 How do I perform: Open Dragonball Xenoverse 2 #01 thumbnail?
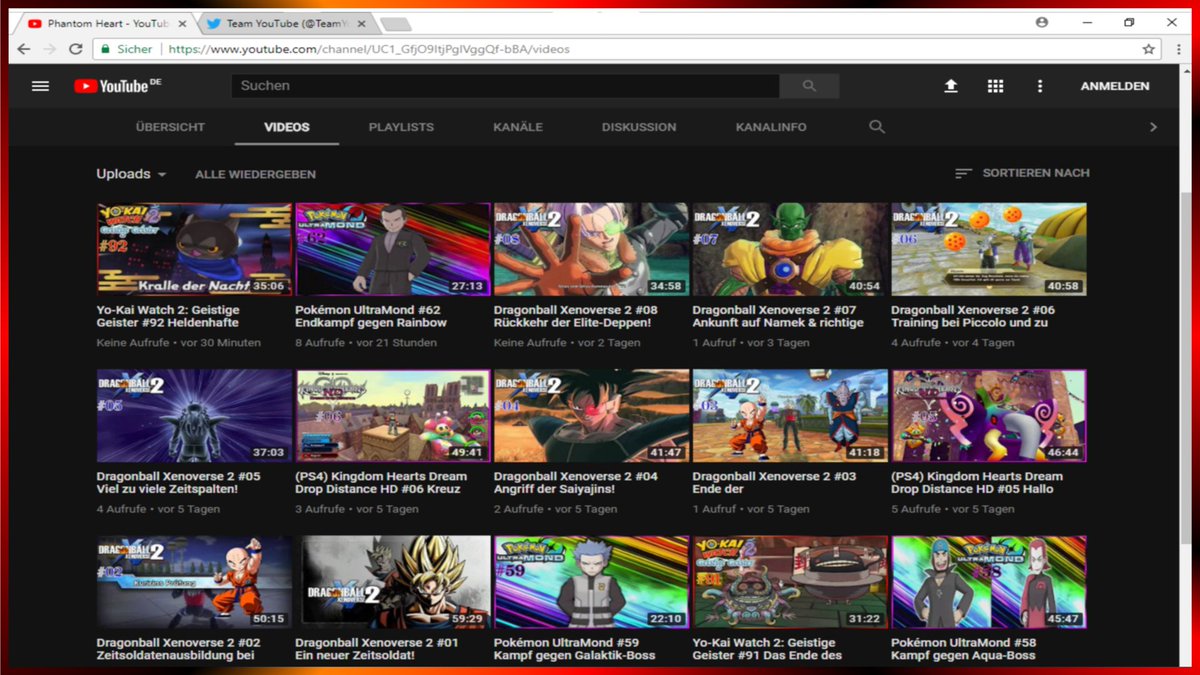(392, 582)
